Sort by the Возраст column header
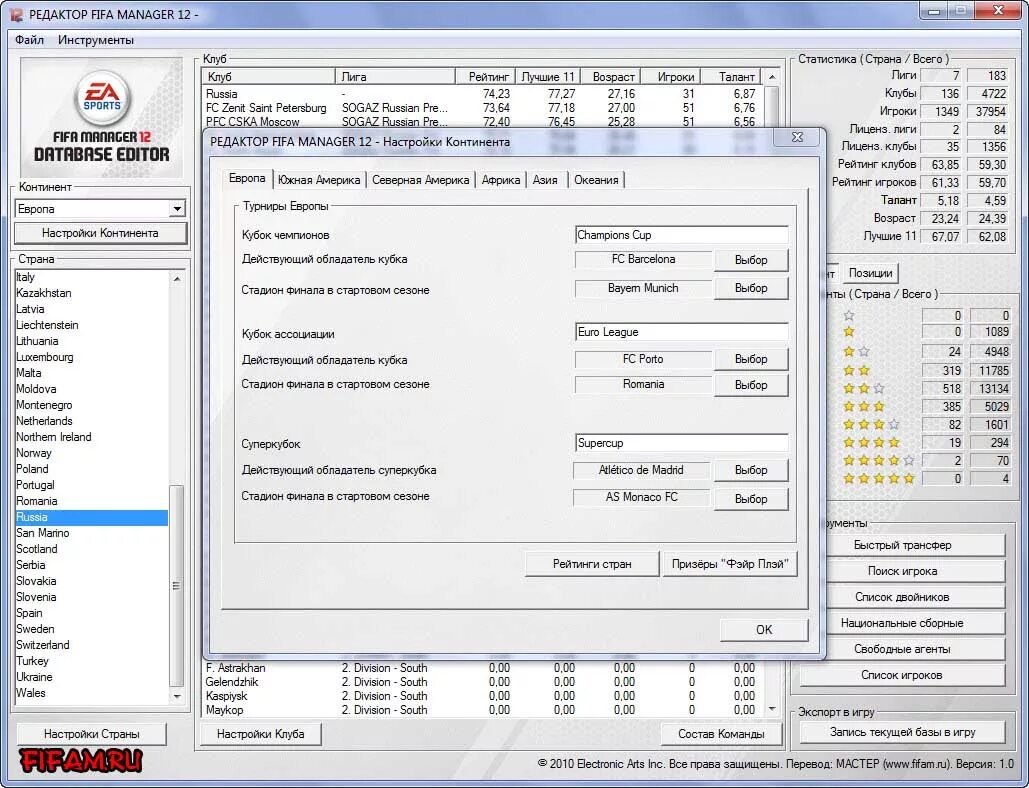 coord(611,77)
